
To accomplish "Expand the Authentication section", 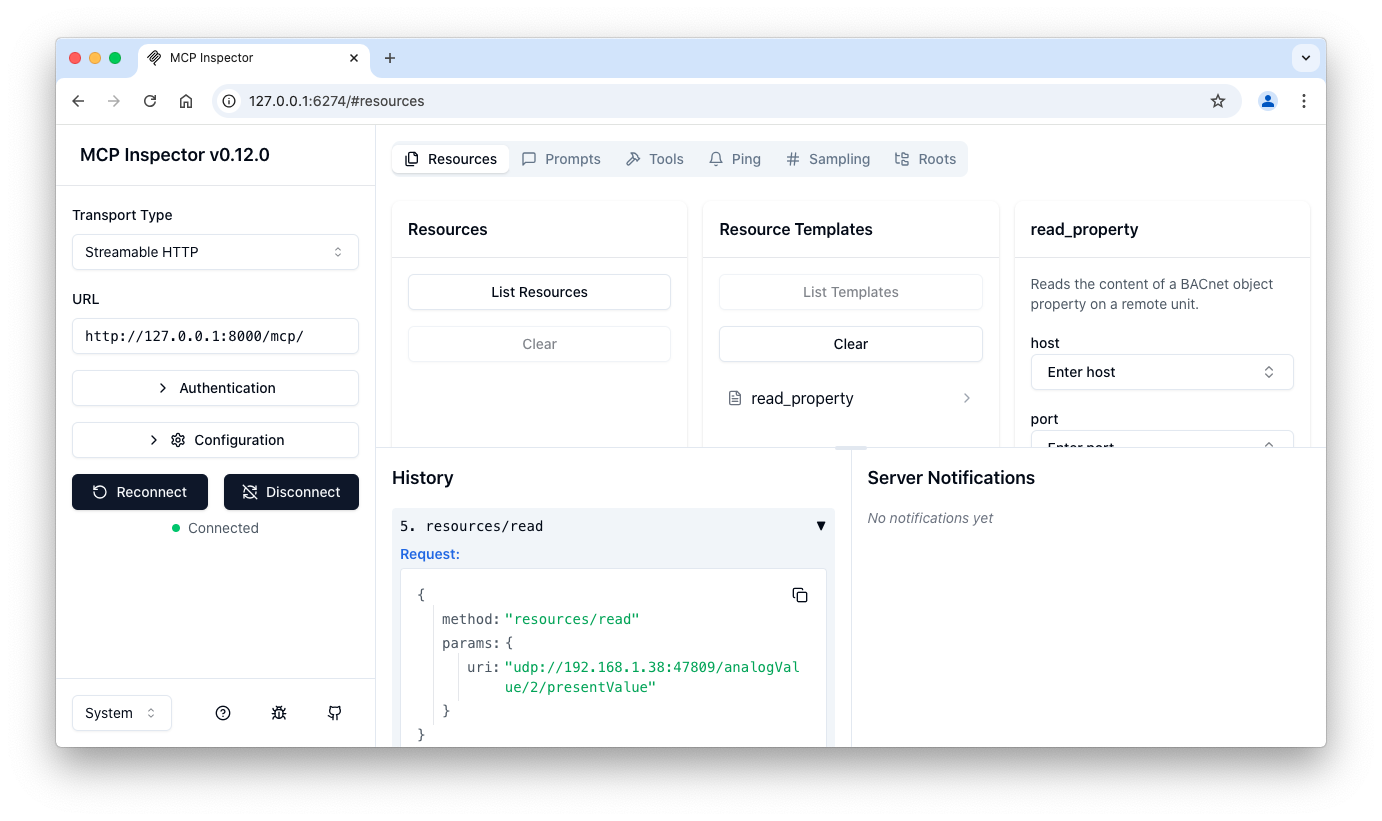I will 215,388.
